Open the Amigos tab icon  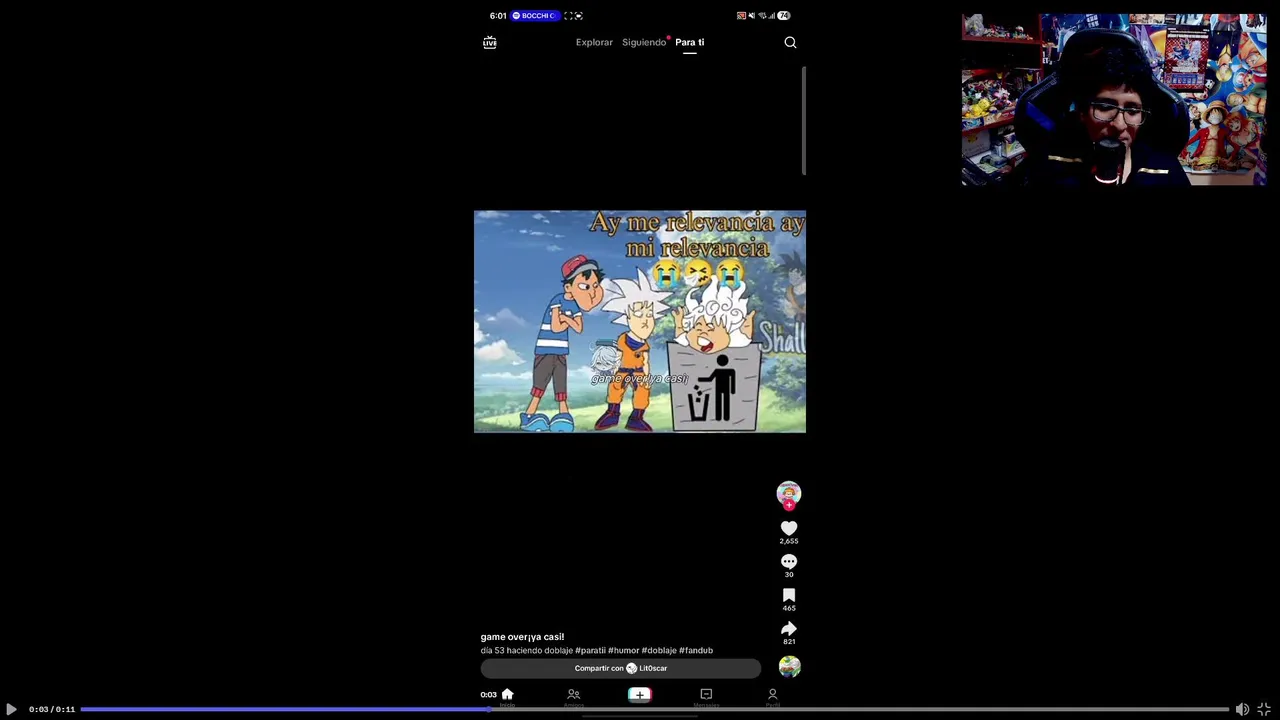pos(573,695)
